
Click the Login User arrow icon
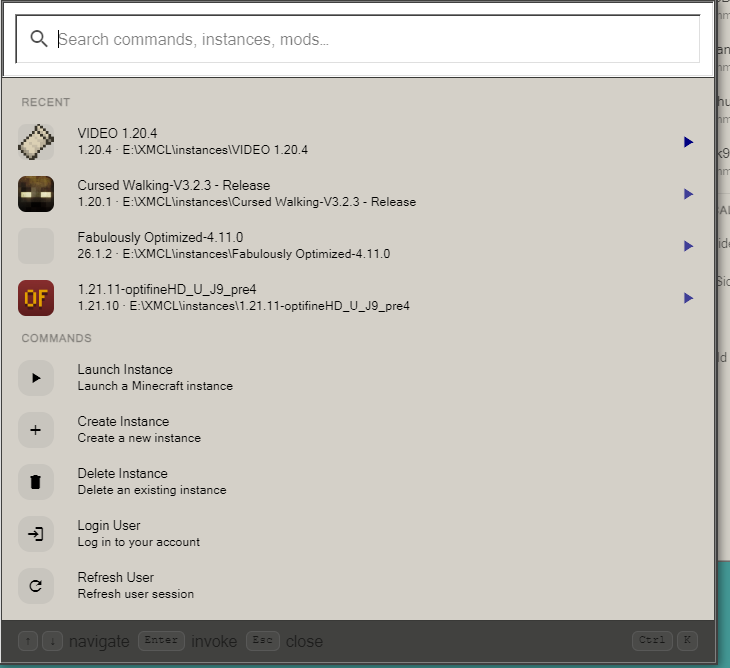[36, 534]
